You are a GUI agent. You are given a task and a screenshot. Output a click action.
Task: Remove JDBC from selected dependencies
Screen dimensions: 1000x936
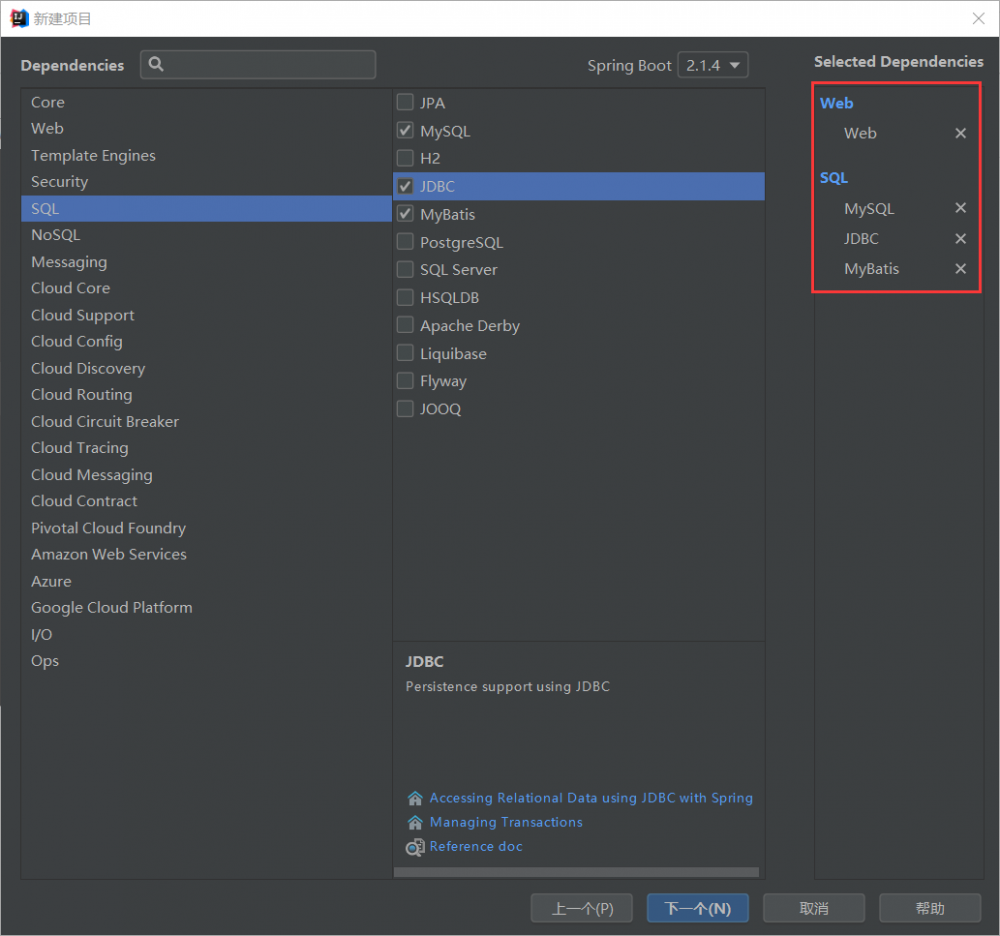pos(960,239)
